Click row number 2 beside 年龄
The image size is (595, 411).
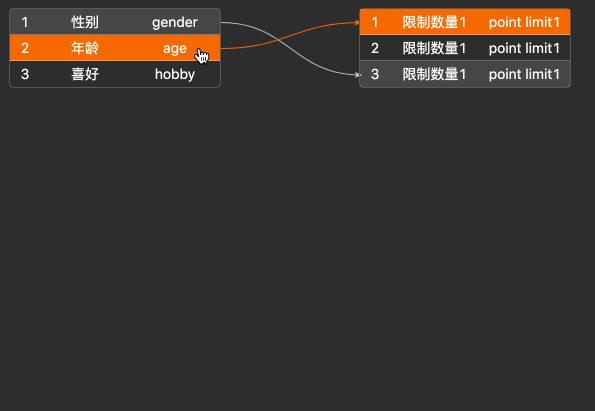(25, 48)
